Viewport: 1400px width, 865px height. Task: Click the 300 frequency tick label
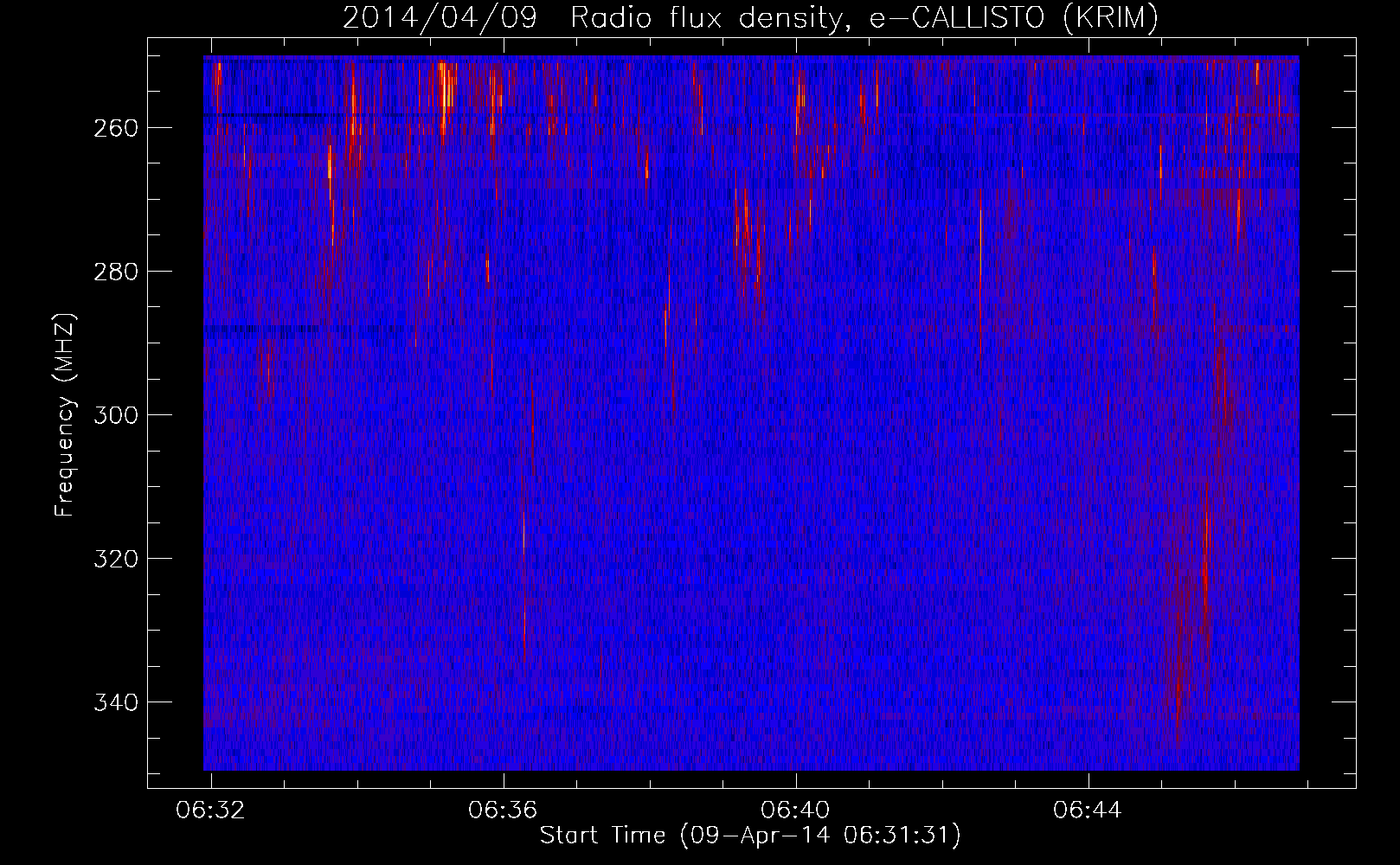pyautogui.click(x=114, y=415)
